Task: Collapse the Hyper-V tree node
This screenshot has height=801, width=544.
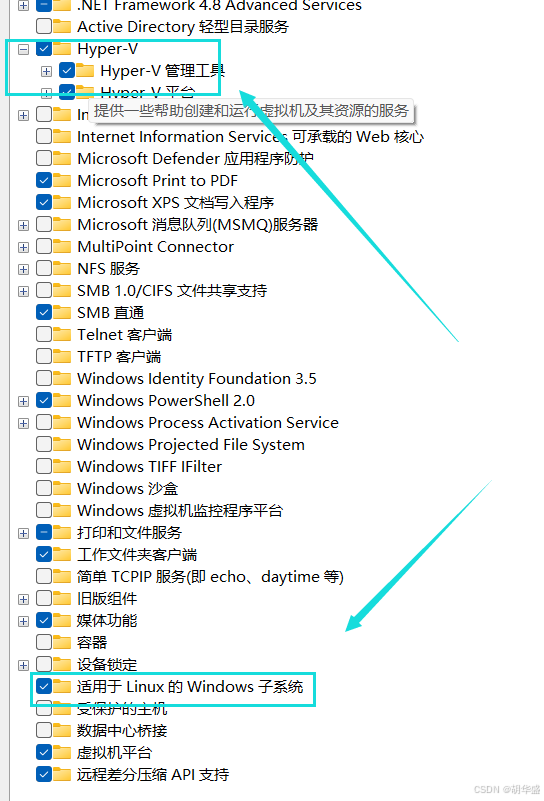Action: pyautogui.click(x=23, y=50)
